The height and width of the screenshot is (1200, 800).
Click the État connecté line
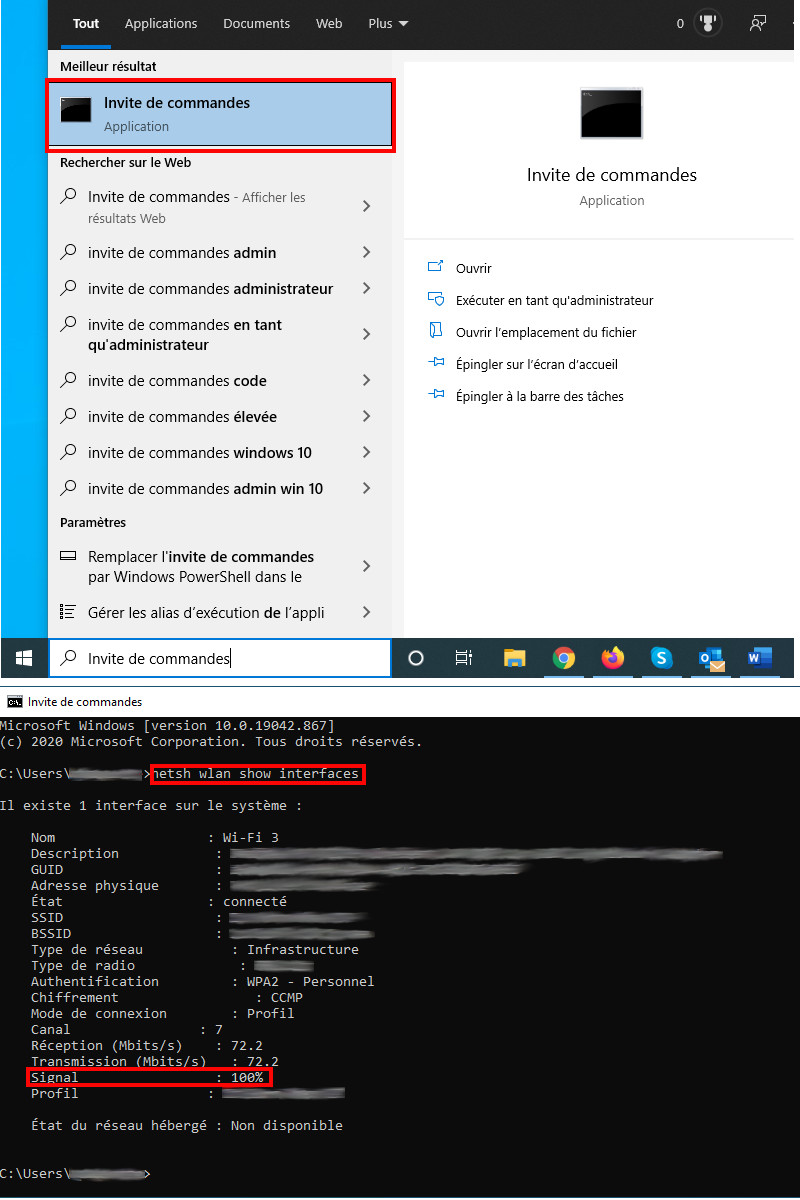tap(158, 901)
